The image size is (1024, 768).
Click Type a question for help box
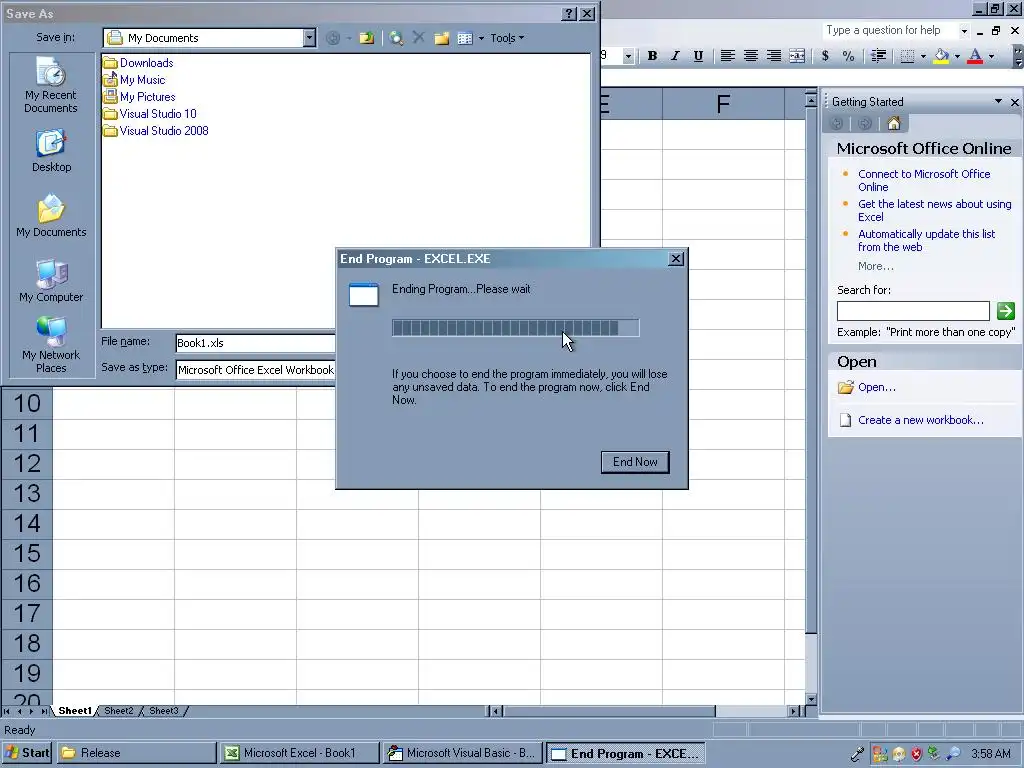(x=889, y=30)
